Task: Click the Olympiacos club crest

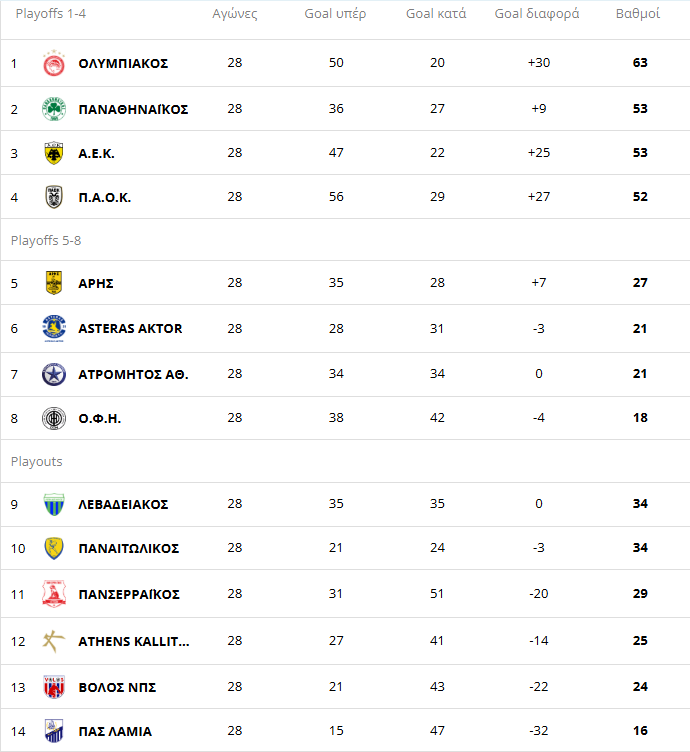Action: coord(54,63)
